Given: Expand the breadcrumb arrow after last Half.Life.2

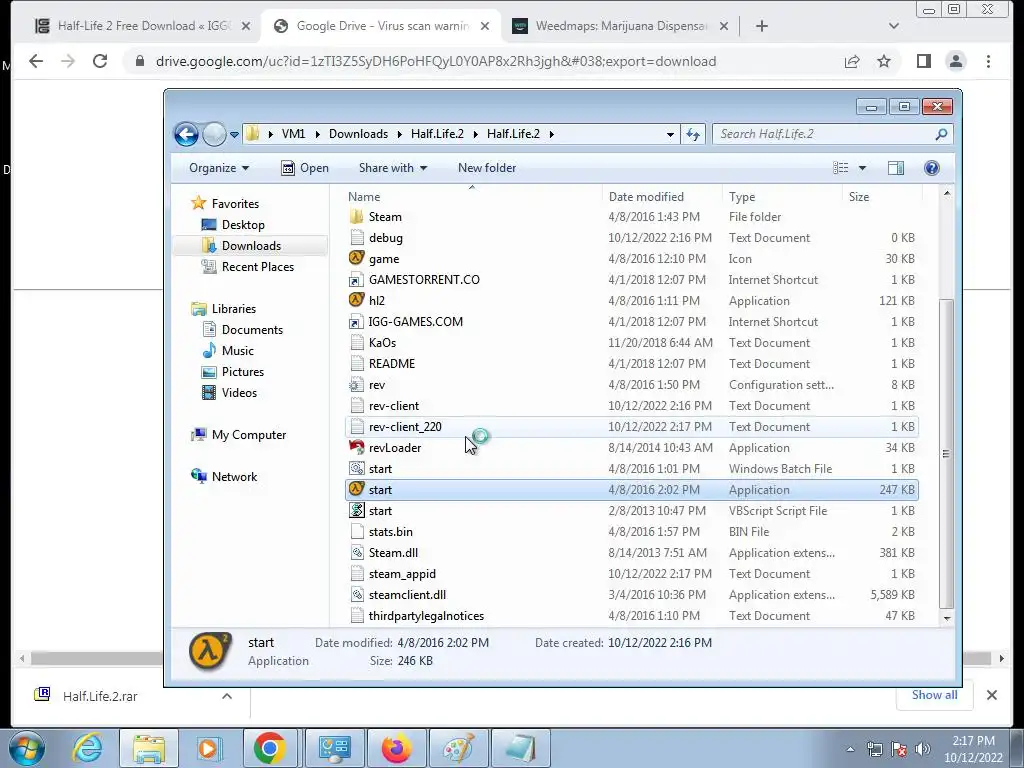Looking at the screenshot, I should (x=552, y=134).
